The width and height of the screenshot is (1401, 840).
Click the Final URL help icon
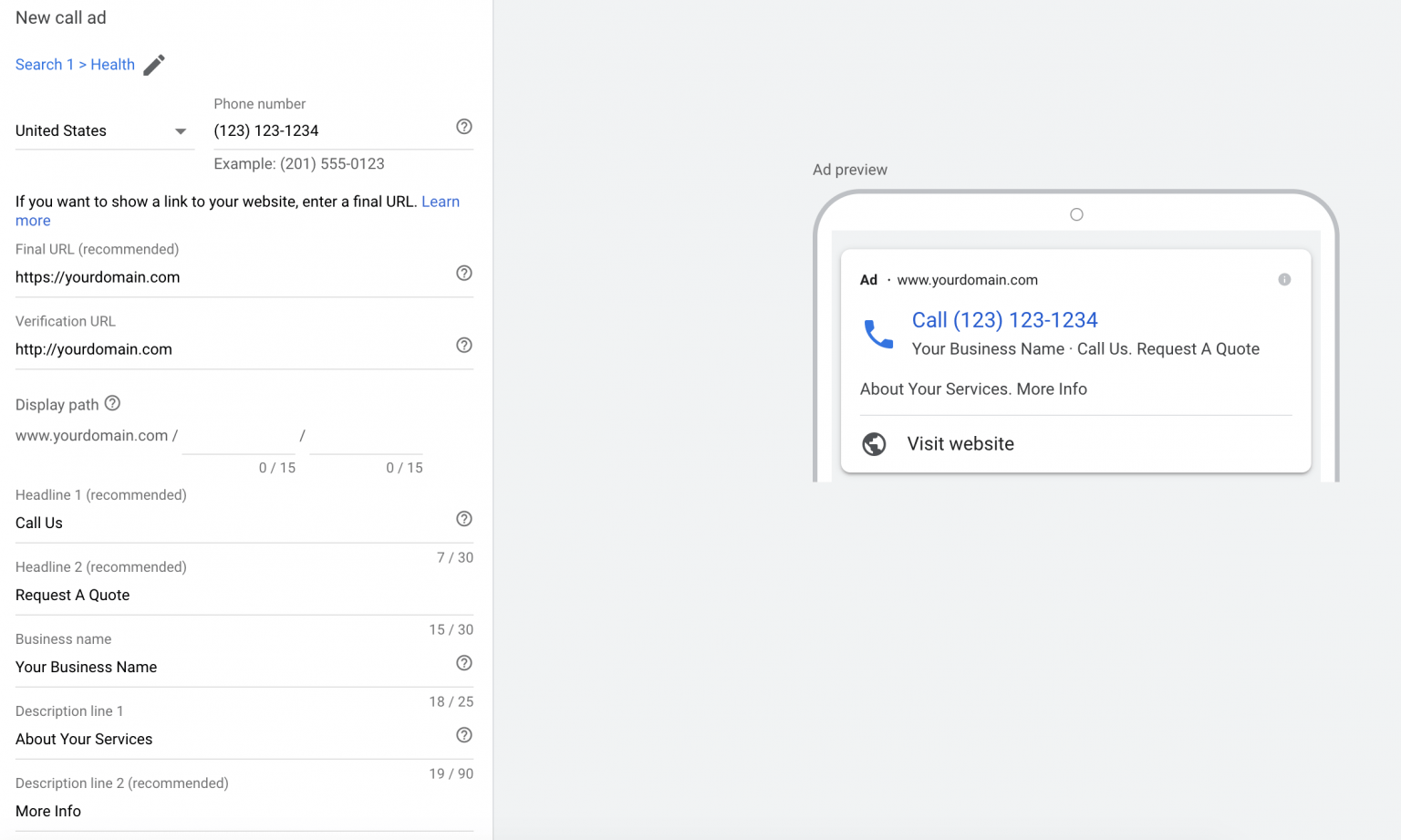coord(464,273)
